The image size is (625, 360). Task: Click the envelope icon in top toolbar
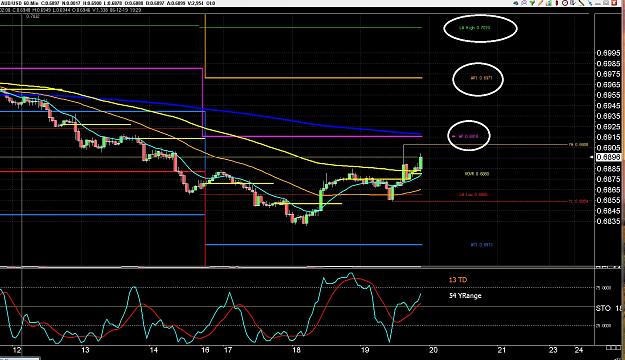[x=606, y=3]
